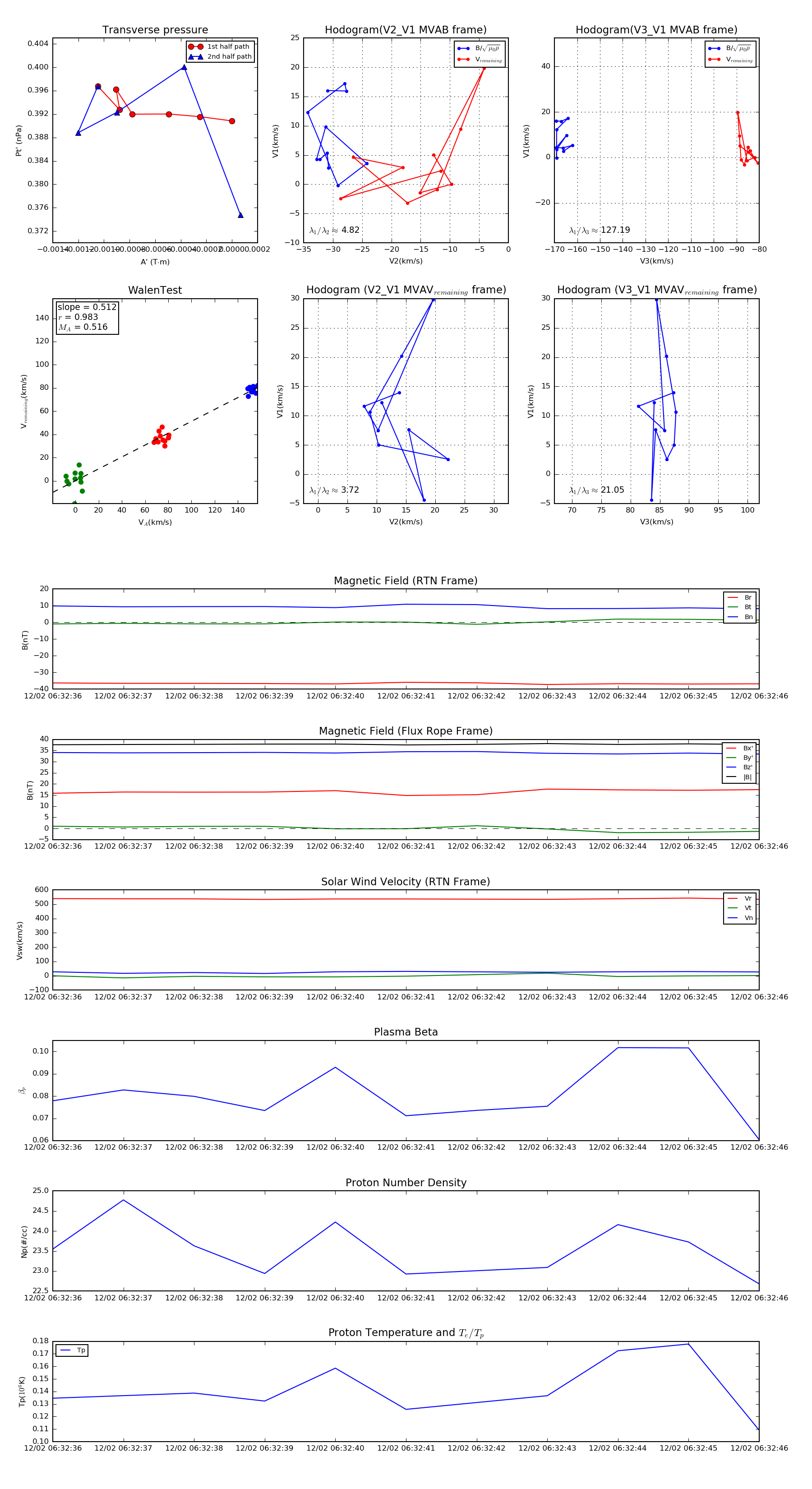Click 'Hodogram (V3_V1 MVAV remaining frame)' title
This screenshot has height=1489, width=812.
click(x=656, y=290)
